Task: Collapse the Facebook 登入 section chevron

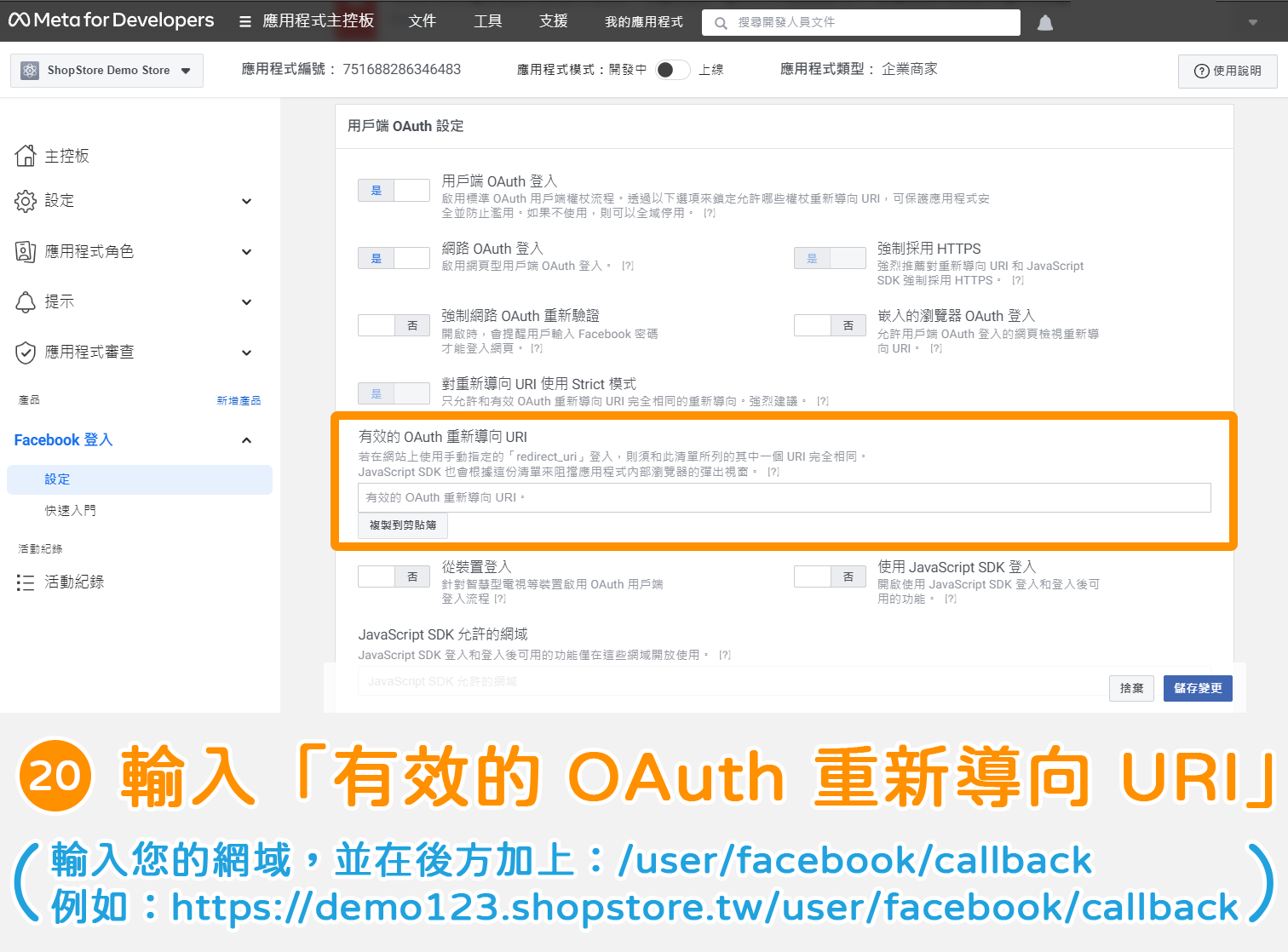Action: (247, 440)
